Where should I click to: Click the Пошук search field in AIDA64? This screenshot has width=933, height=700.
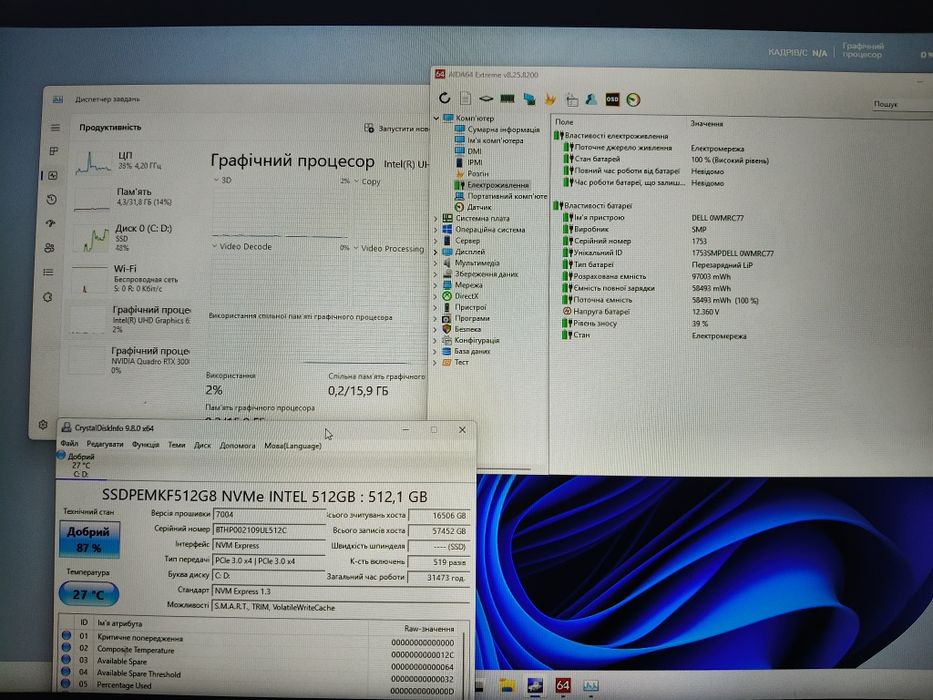pyautogui.click(x=901, y=104)
